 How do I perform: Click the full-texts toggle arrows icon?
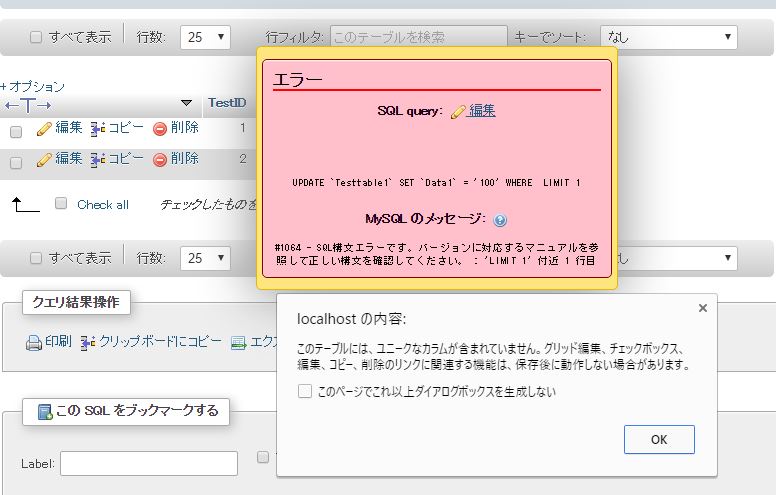pos(28,105)
